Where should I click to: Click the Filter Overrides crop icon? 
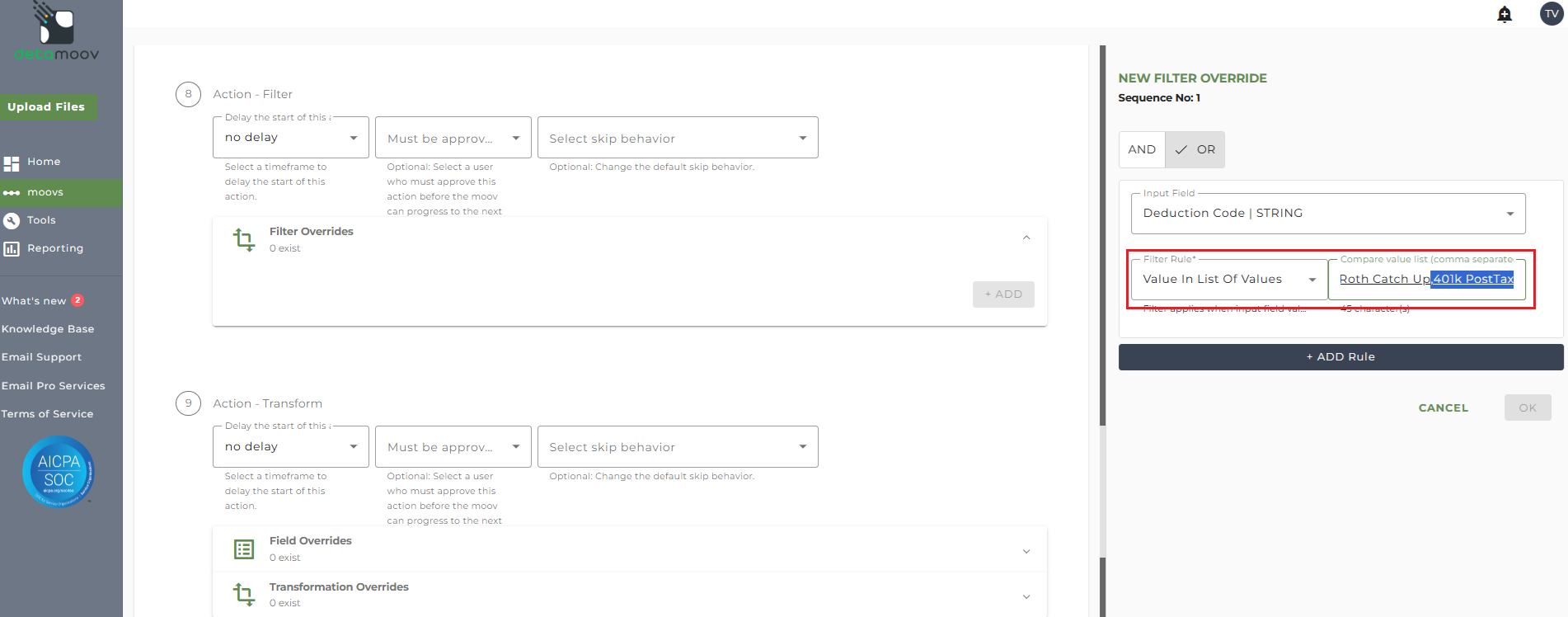tap(244, 239)
